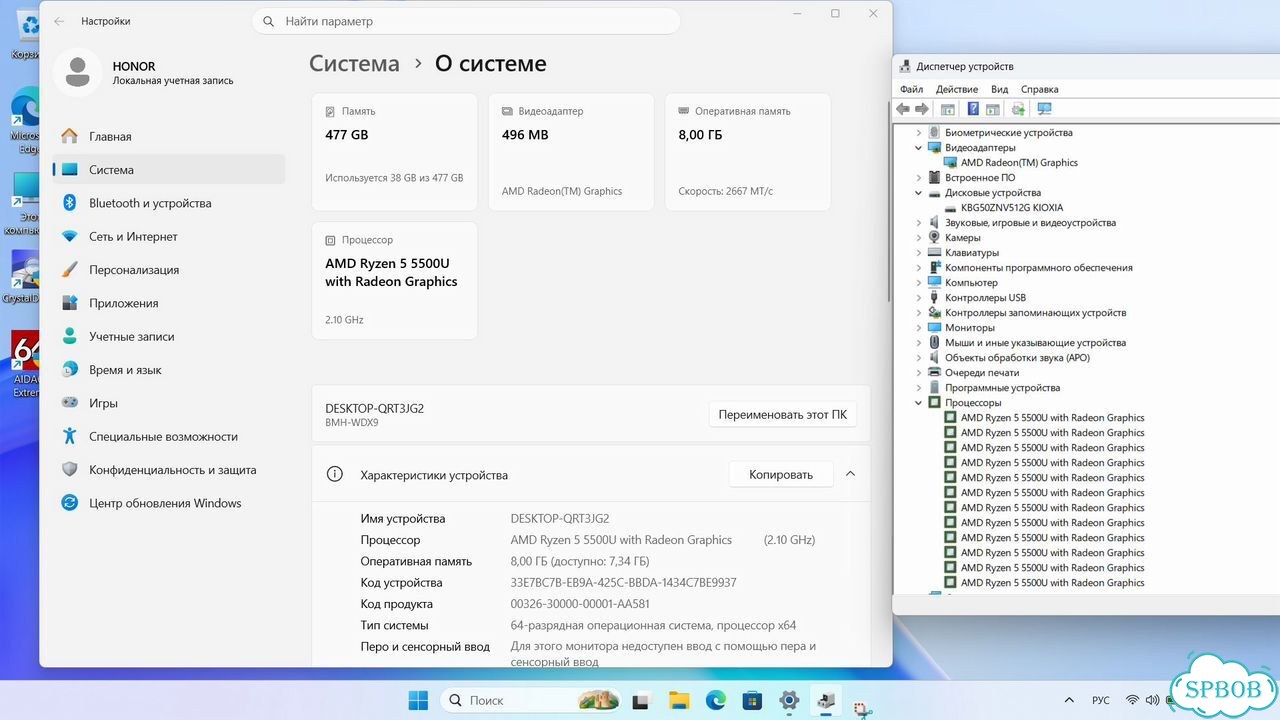Open Microsoft Store from the taskbar
The image size is (1280, 720).
click(x=752, y=700)
